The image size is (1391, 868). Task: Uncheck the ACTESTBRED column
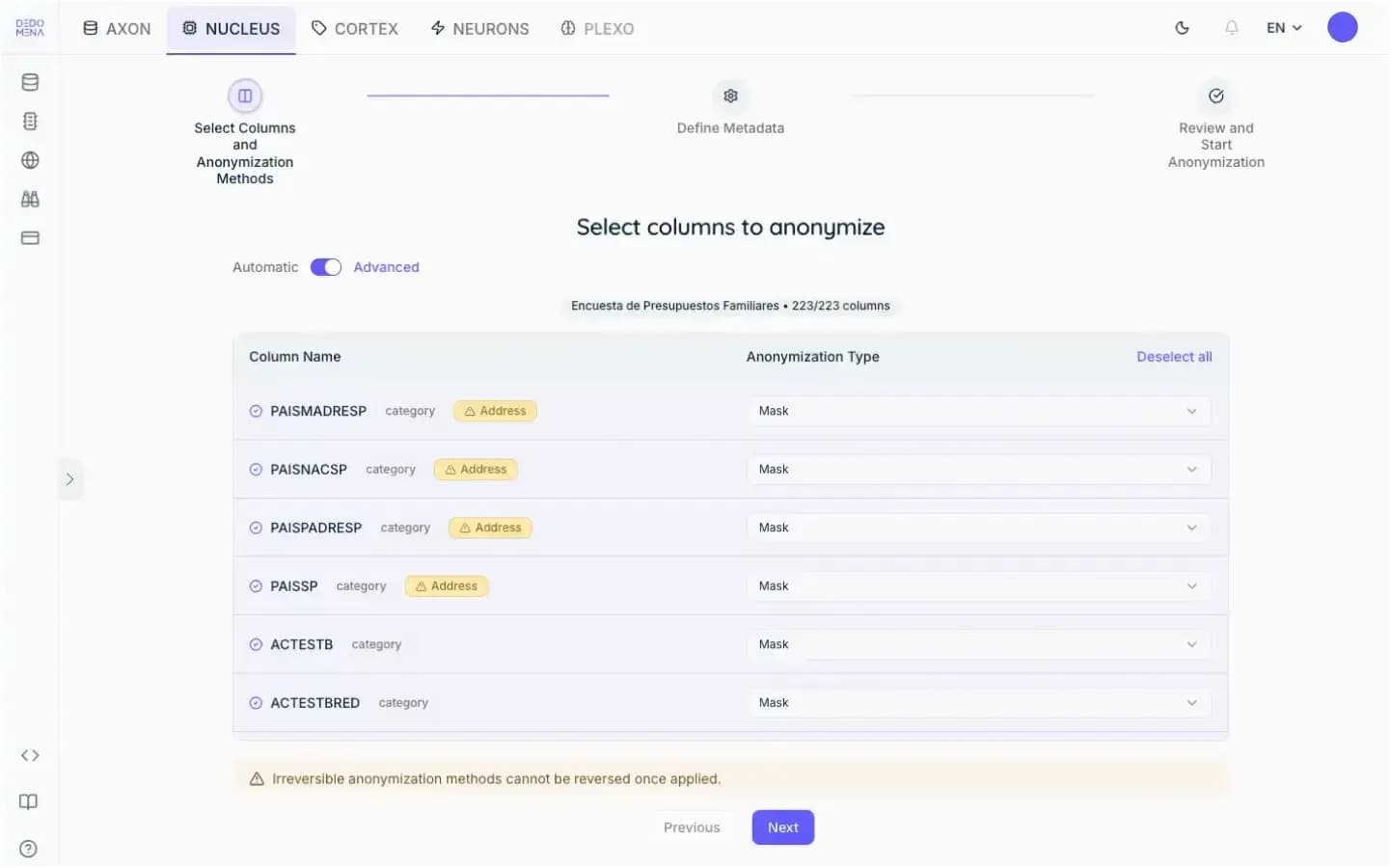[x=256, y=703]
